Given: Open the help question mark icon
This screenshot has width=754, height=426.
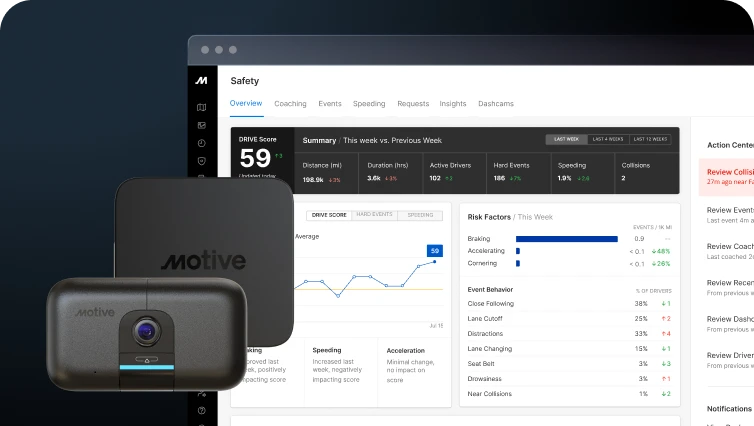Looking at the screenshot, I should click(x=202, y=410).
